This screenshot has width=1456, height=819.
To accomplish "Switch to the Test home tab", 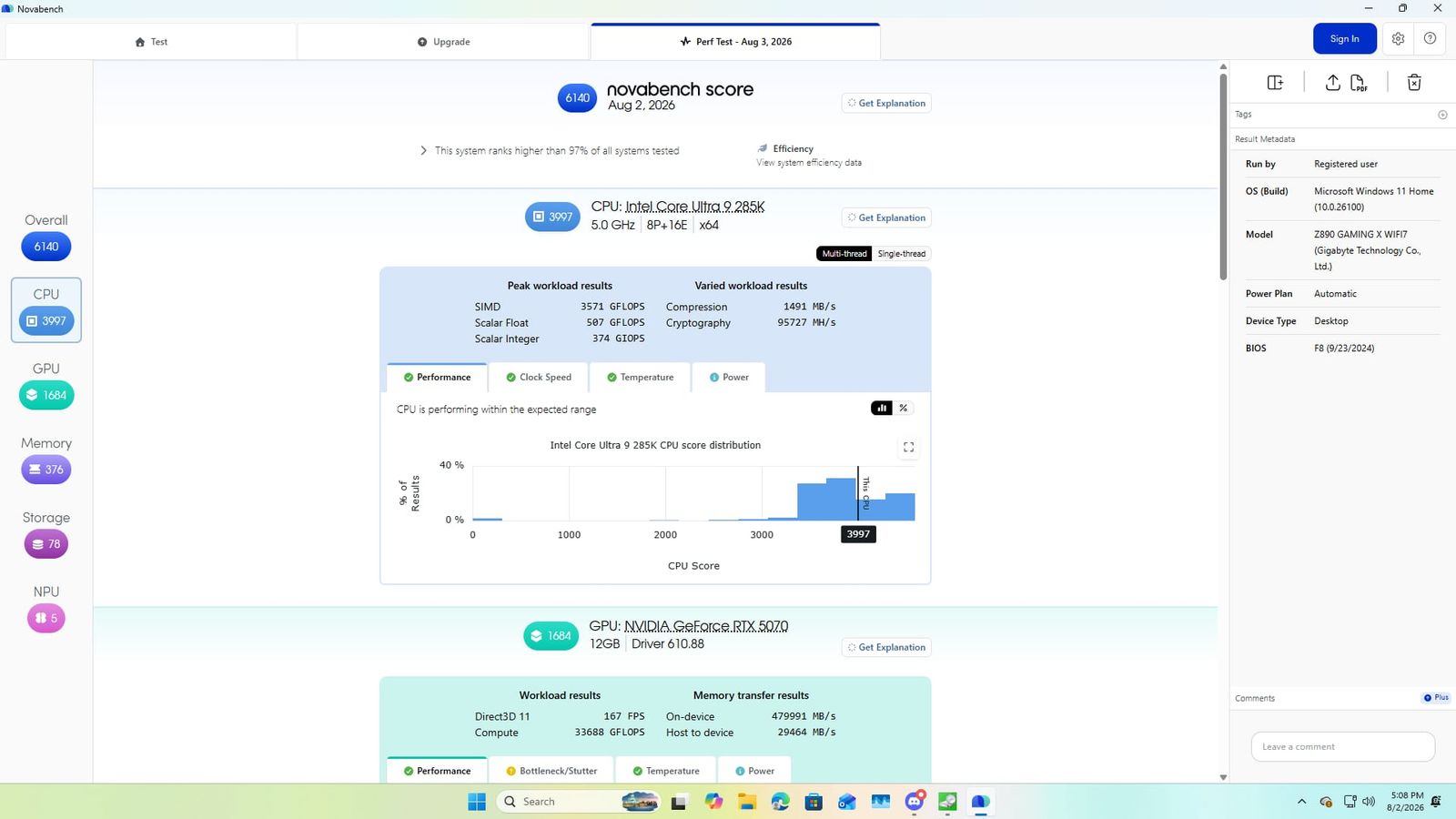I will pos(151,42).
